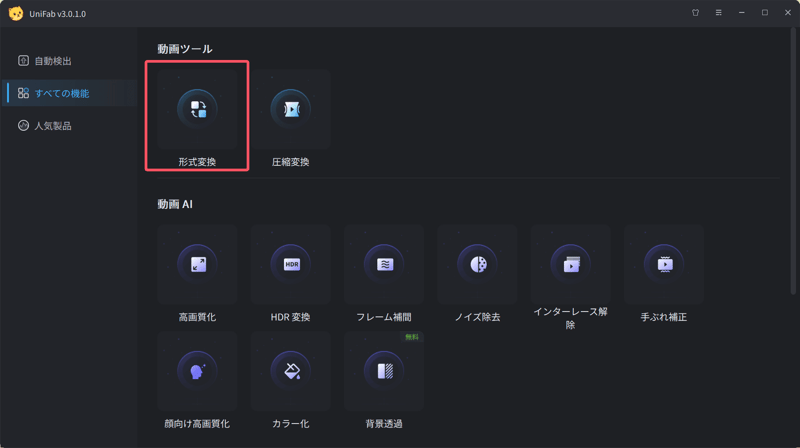Select the フレーム補間 frame interpolation tool
This screenshot has height=448, width=800.
[384, 264]
